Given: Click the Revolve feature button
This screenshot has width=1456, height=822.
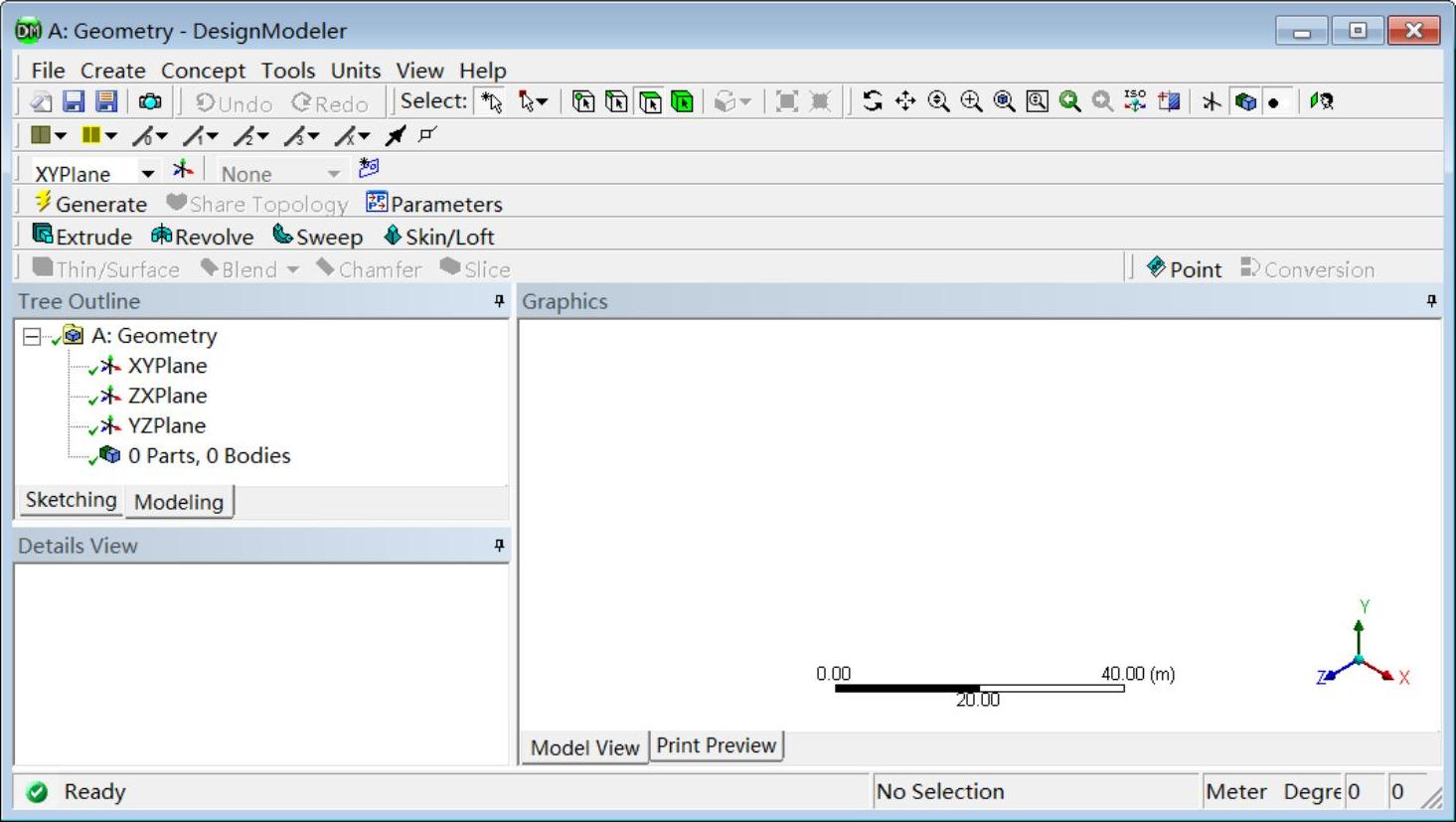Looking at the screenshot, I should click(202, 237).
